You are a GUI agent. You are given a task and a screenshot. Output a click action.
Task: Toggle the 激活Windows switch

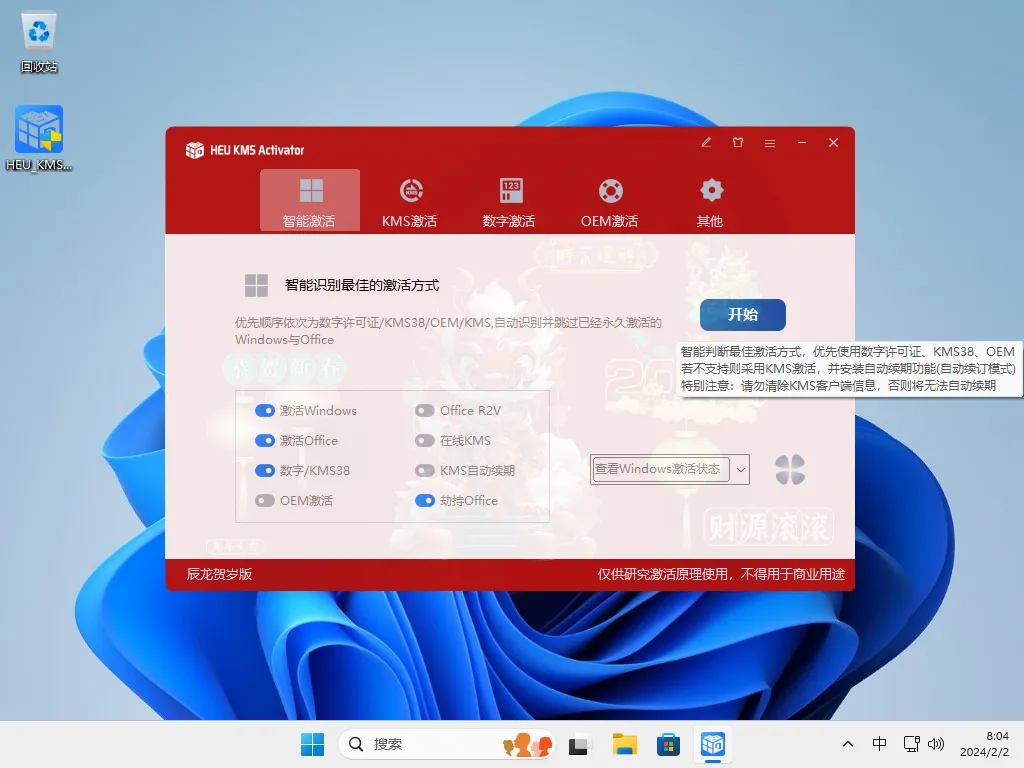[x=264, y=410]
